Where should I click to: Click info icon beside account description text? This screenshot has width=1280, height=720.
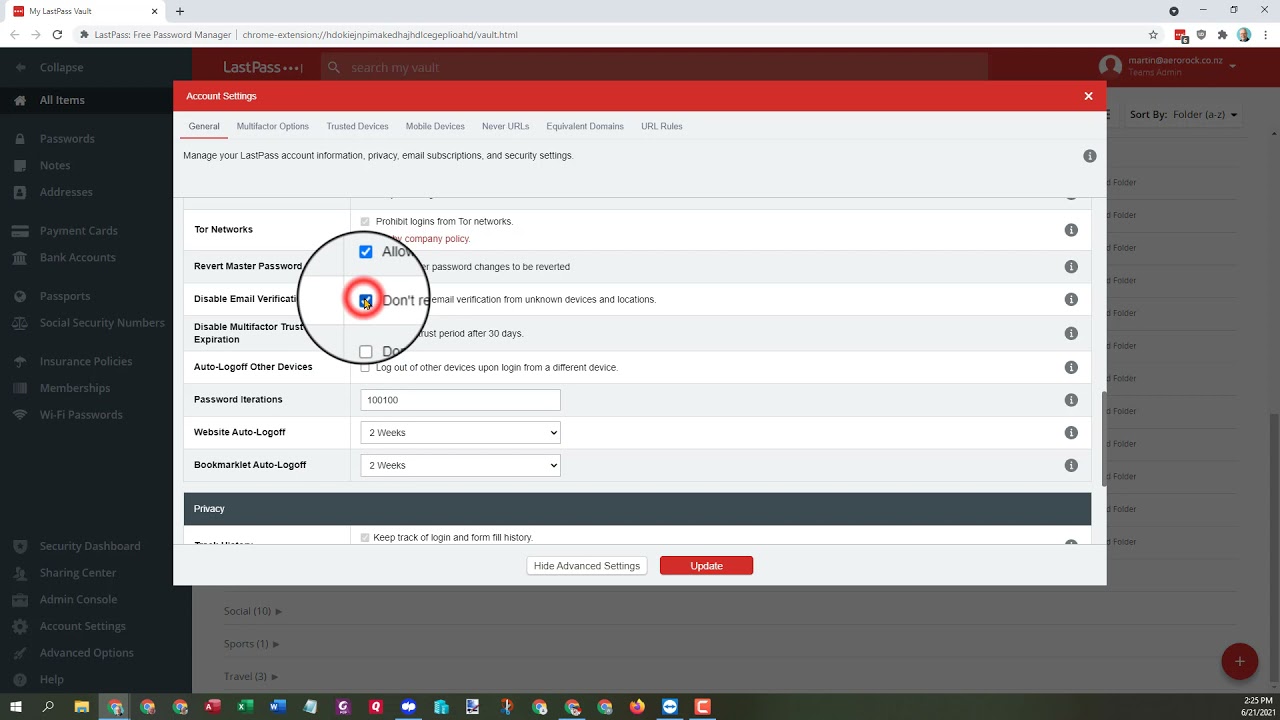click(x=1090, y=156)
